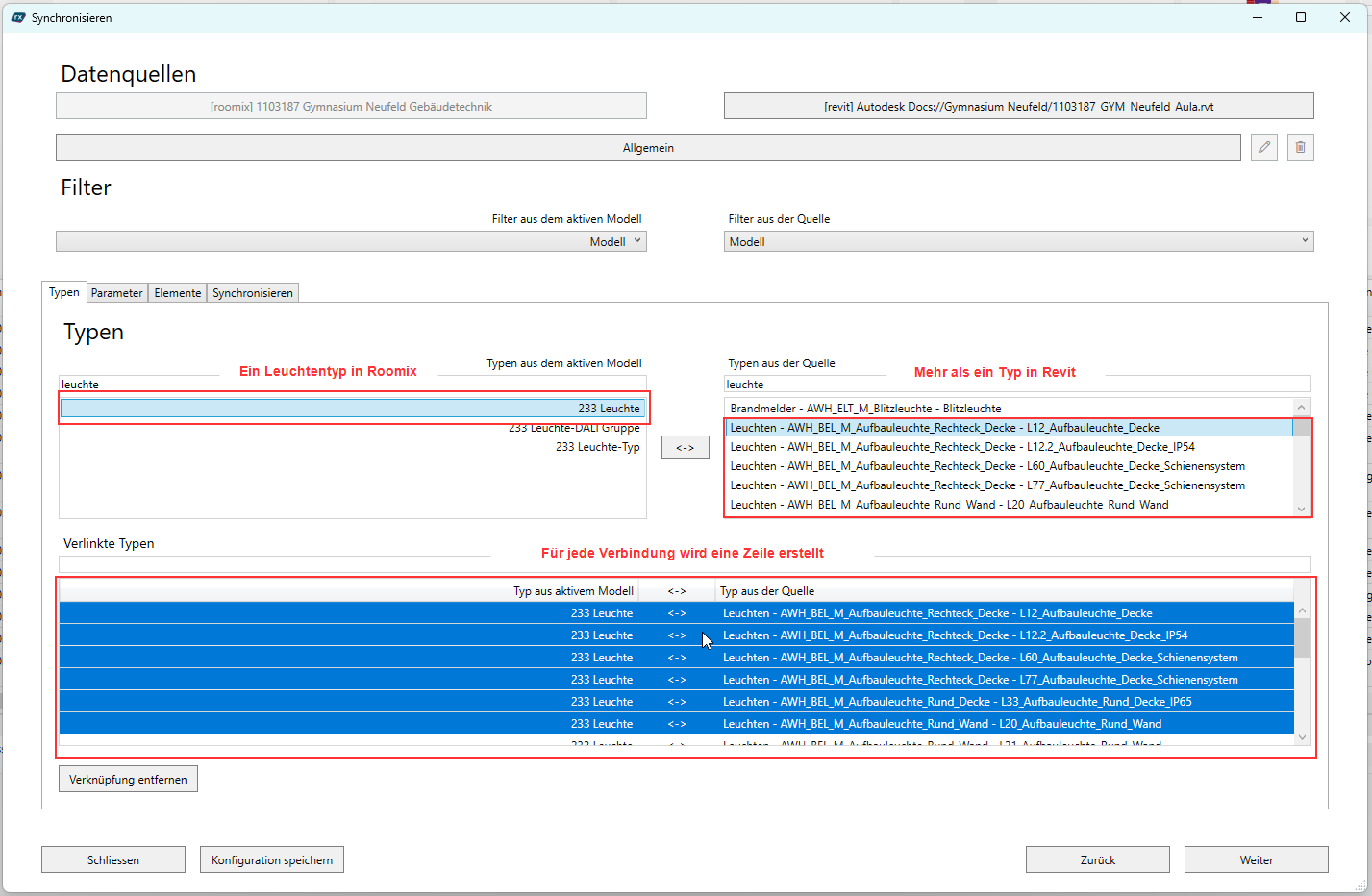The width and height of the screenshot is (1372, 896).
Task: Click the Verknüpfung entfernen button
Action: tap(128, 779)
